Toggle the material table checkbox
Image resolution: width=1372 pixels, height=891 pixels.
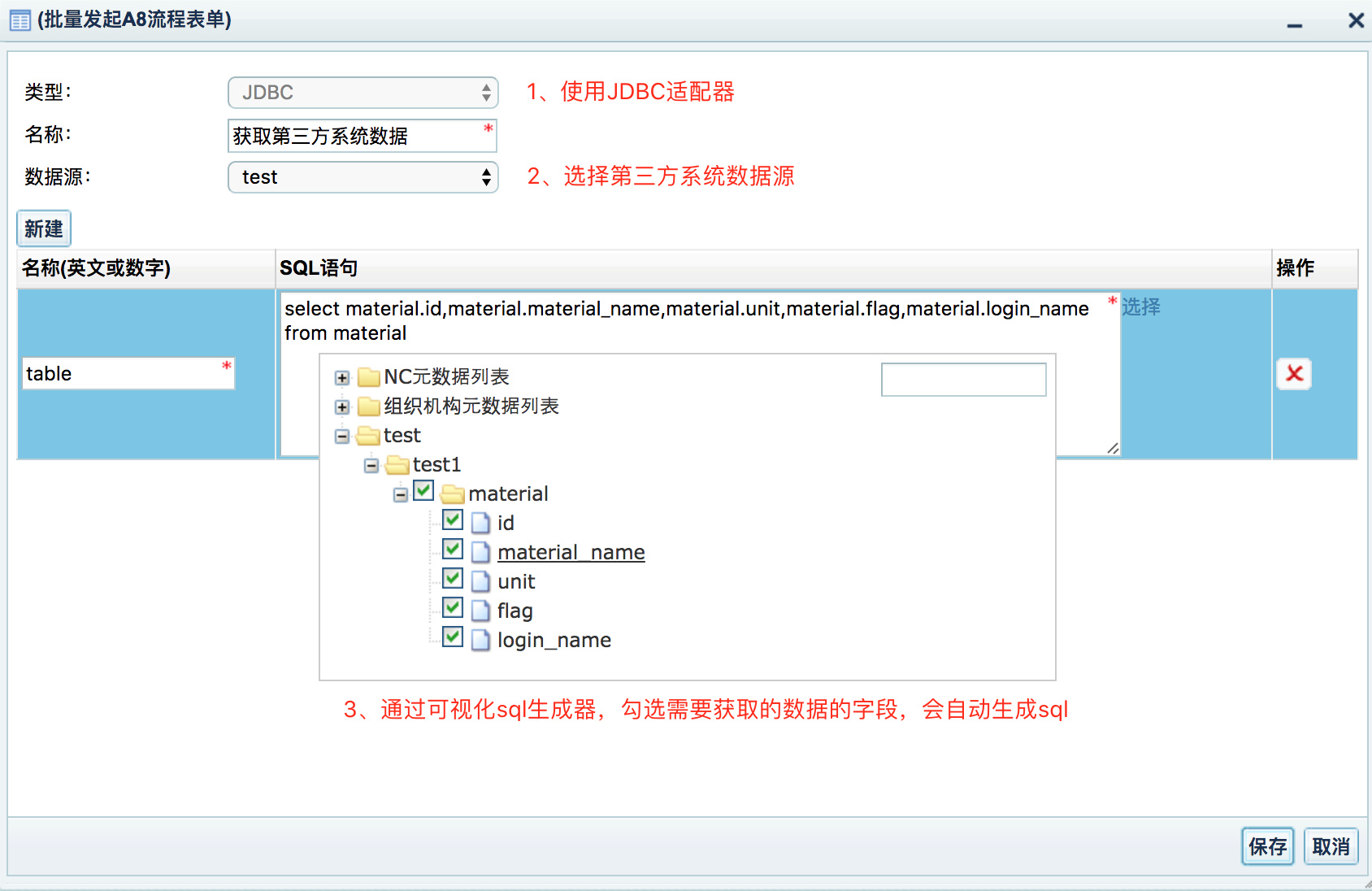point(423,491)
